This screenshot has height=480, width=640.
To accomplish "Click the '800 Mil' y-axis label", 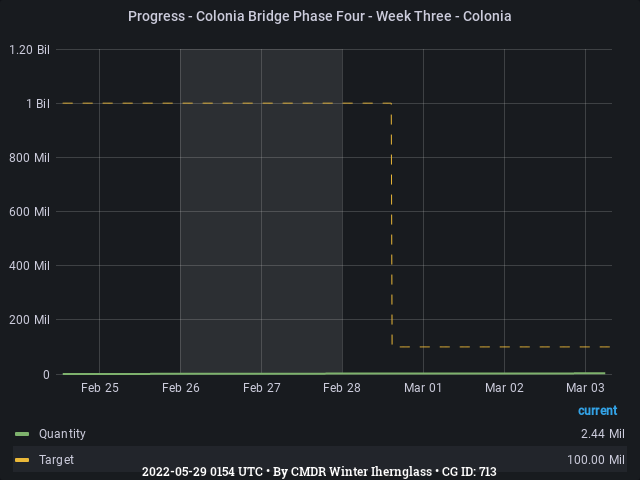I will (29, 158).
